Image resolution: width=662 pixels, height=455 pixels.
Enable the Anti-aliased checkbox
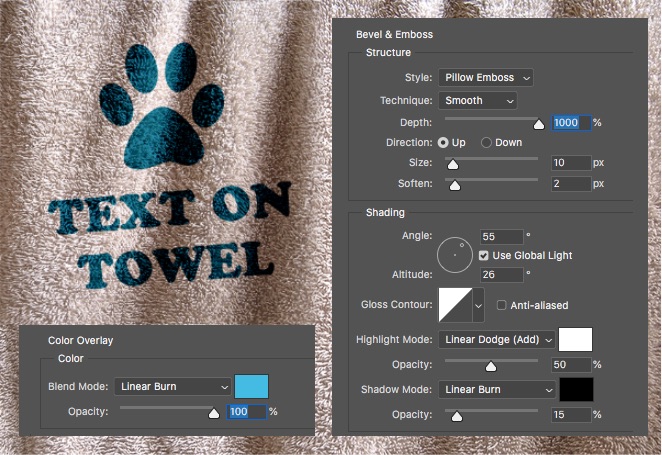[502, 304]
